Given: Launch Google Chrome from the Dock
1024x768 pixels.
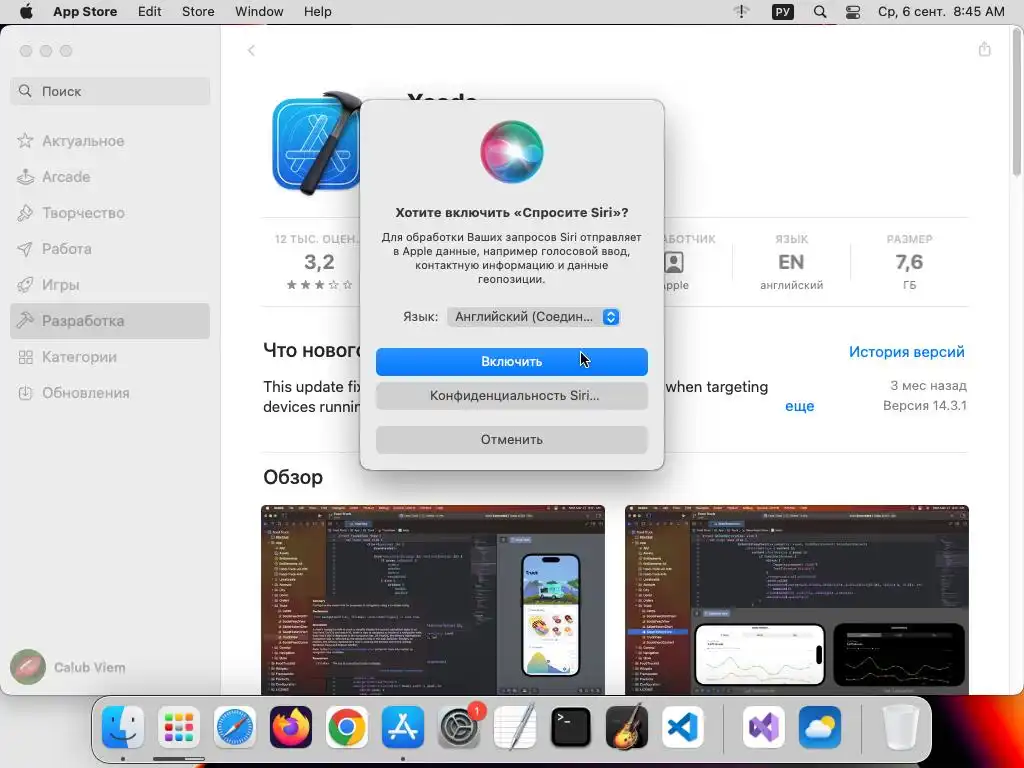Looking at the screenshot, I should 347,727.
